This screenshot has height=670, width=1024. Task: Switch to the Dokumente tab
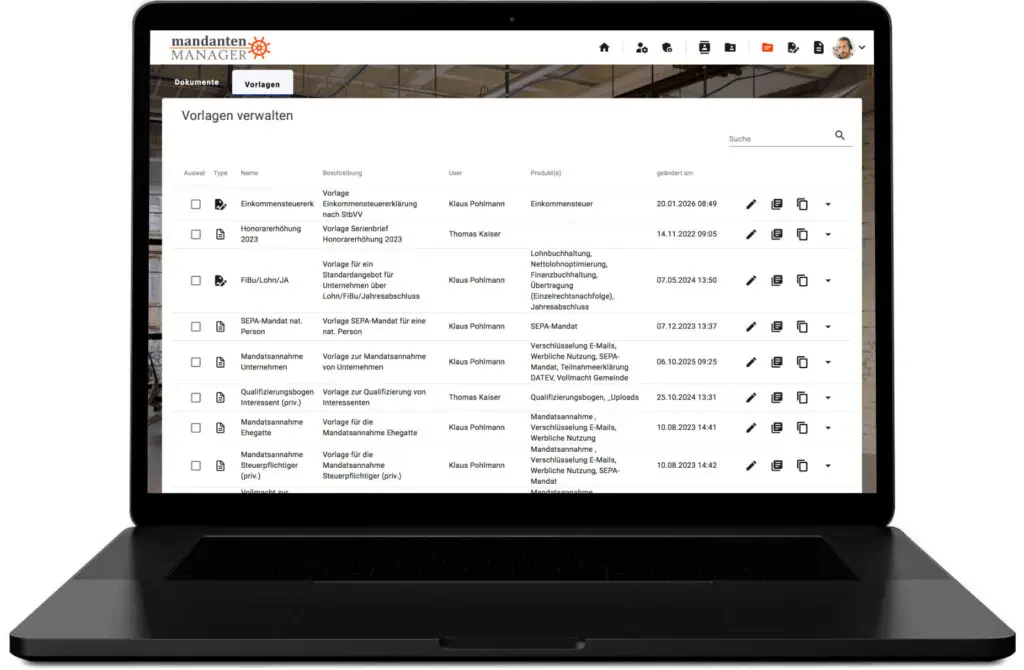(x=197, y=82)
